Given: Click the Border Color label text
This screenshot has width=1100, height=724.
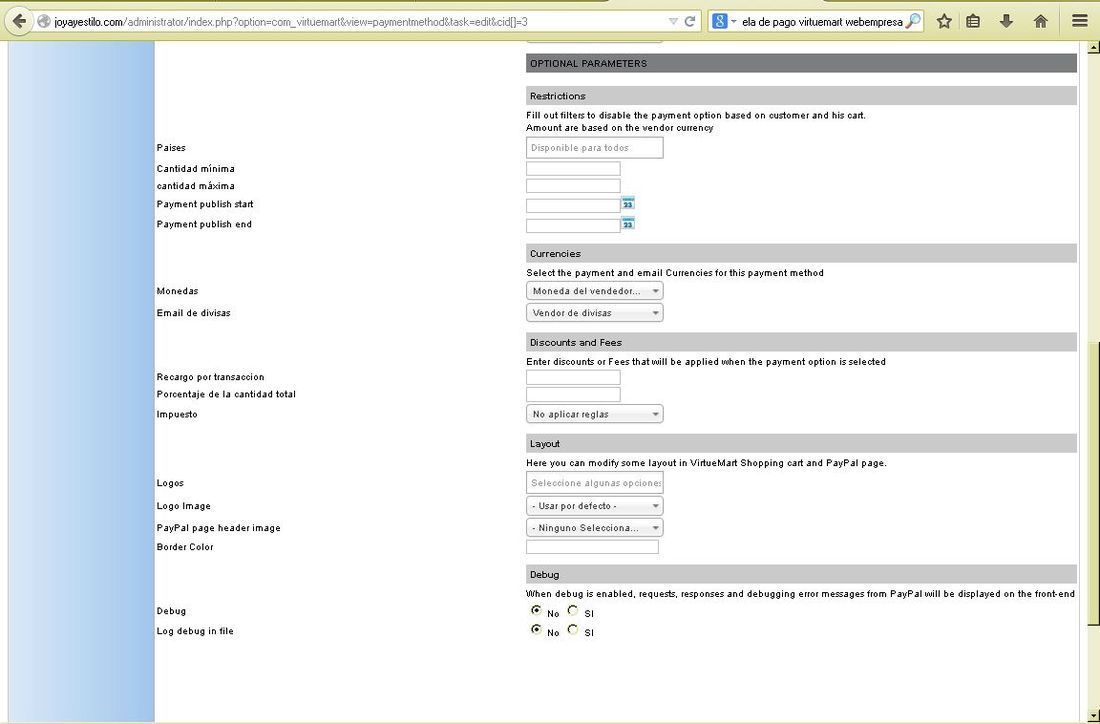Looking at the screenshot, I should coord(185,547).
